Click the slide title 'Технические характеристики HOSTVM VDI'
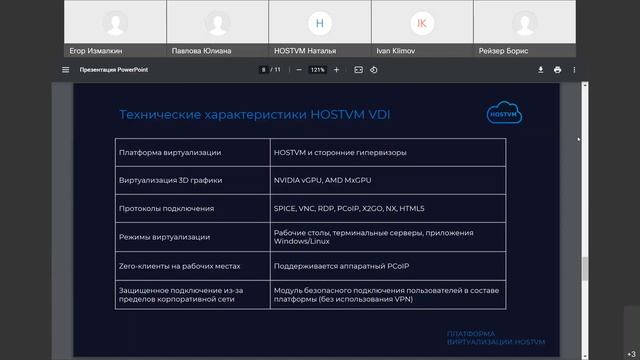This screenshot has width=640, height=360. (255, 114)
